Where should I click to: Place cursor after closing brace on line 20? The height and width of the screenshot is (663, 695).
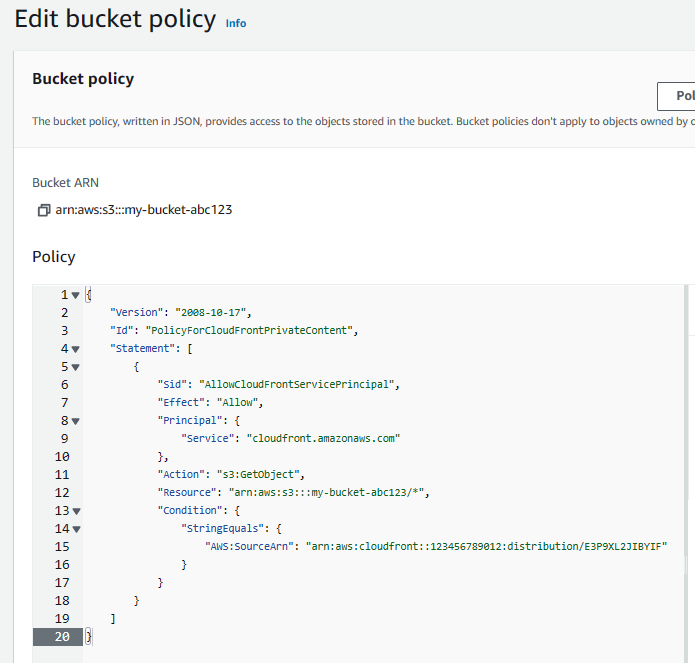91,637
